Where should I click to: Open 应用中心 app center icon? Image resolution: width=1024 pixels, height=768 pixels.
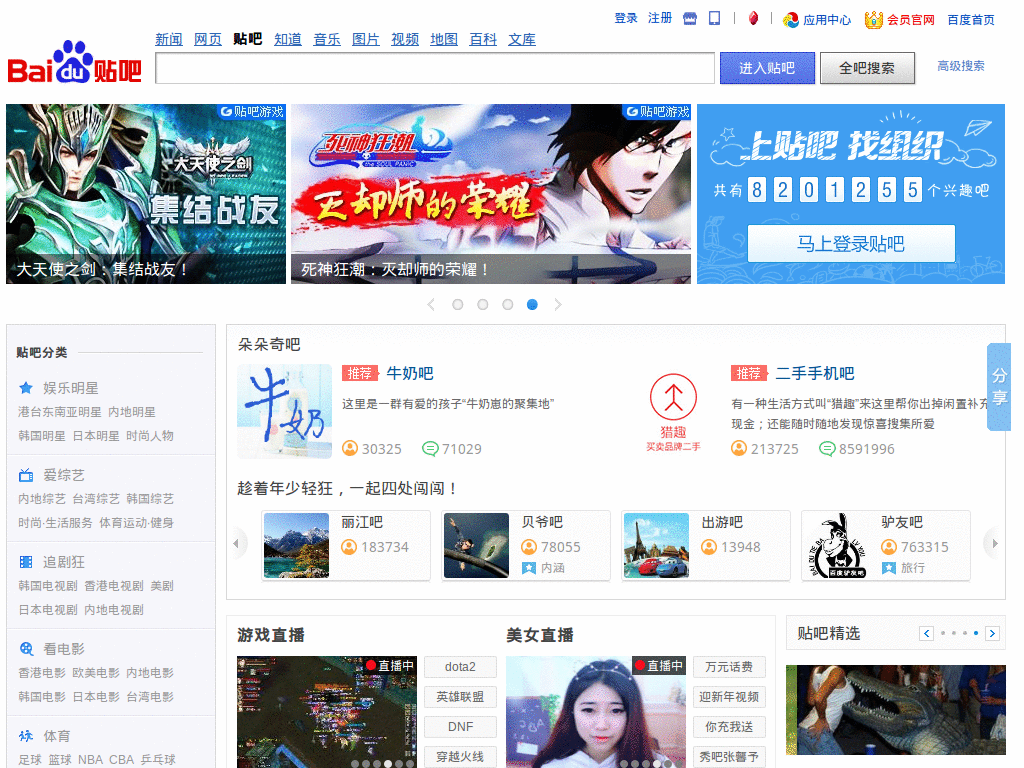pos(791,20)
